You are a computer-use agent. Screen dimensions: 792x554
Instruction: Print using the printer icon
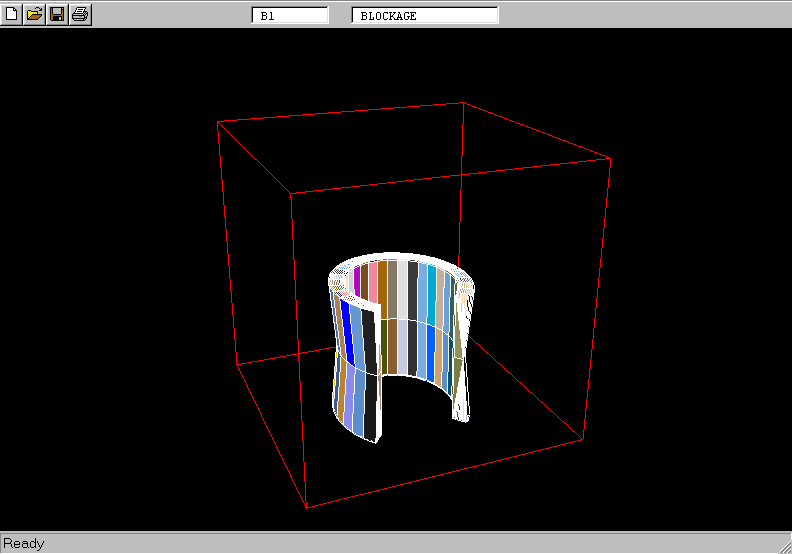tap(80, 14)
